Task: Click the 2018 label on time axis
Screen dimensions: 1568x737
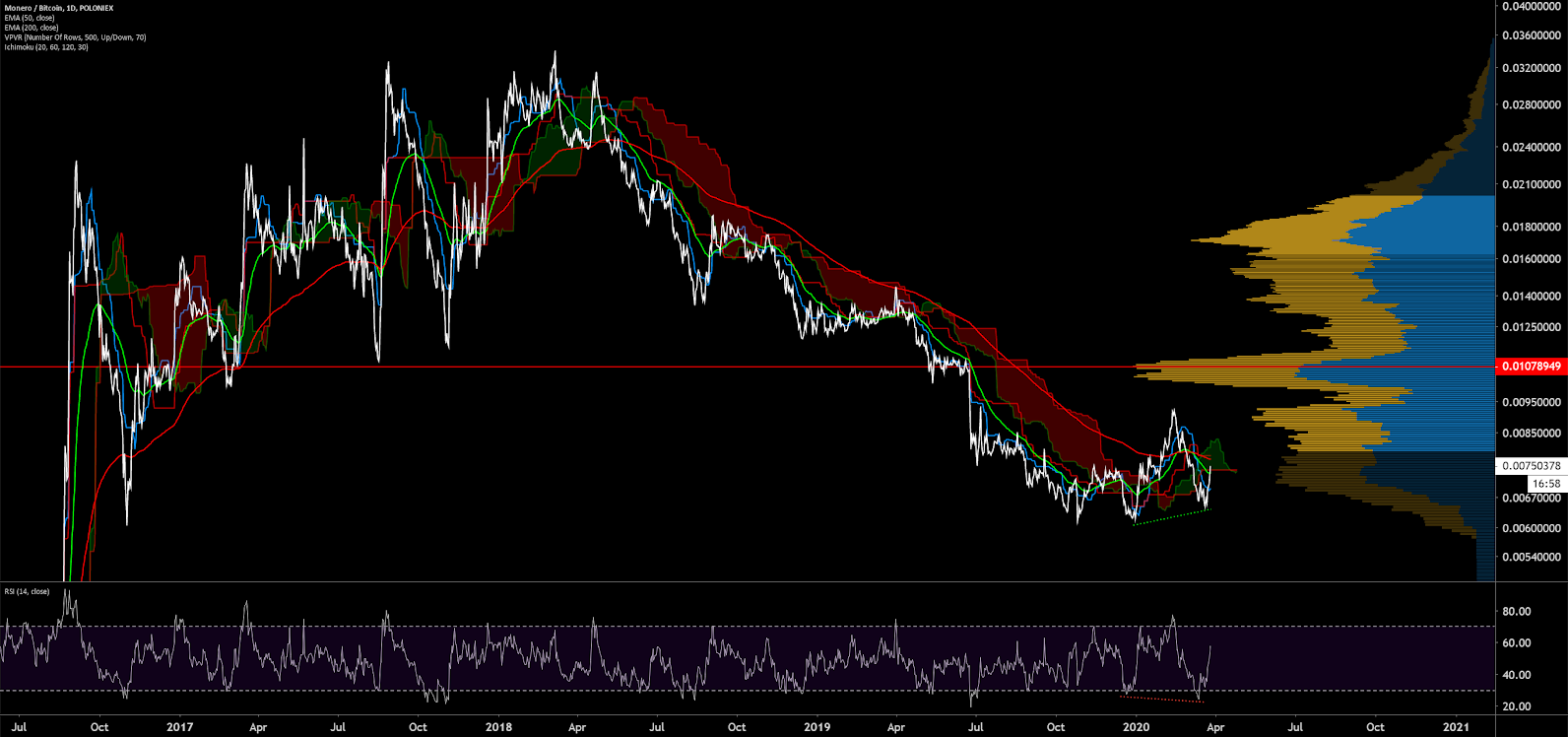Action: coord(498,727)
